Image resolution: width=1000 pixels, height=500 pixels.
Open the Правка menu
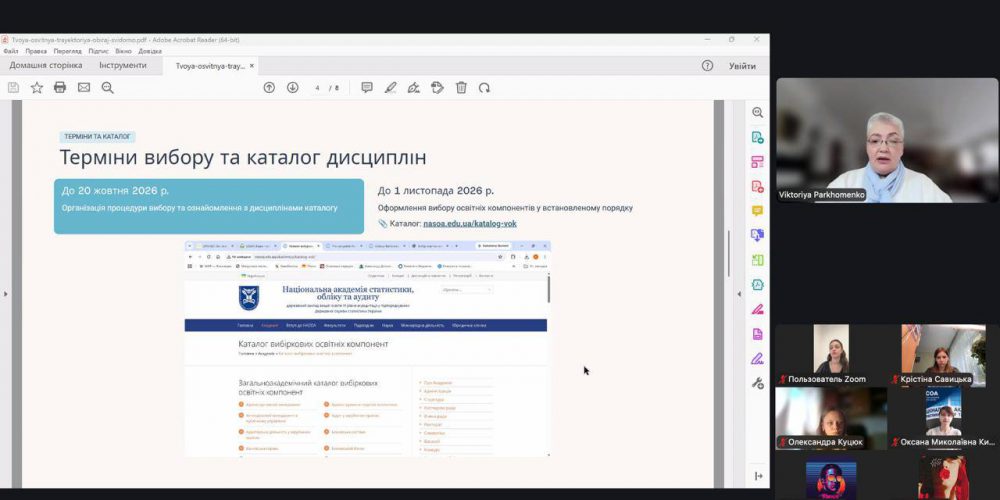tap(36, 51)
